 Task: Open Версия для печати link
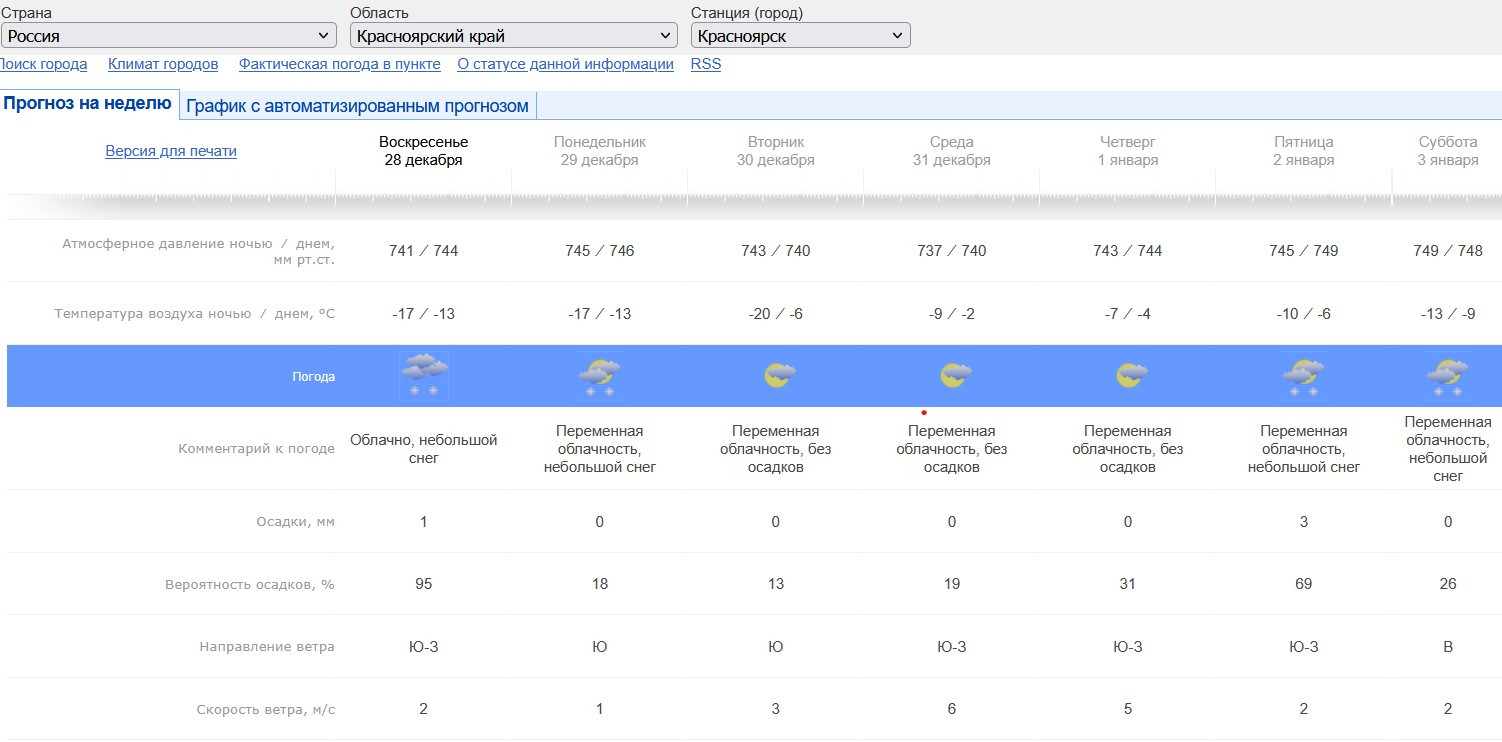(x=171, y=151)
